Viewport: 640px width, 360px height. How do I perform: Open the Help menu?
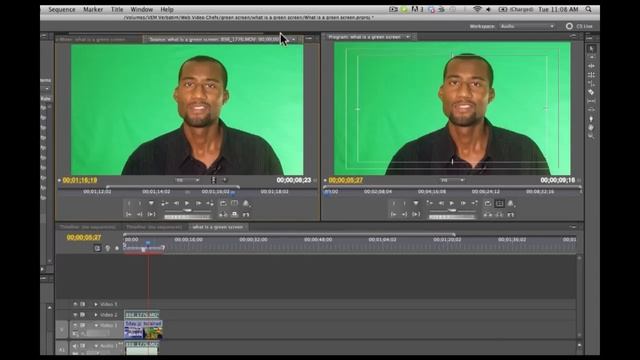click(167, 9)
